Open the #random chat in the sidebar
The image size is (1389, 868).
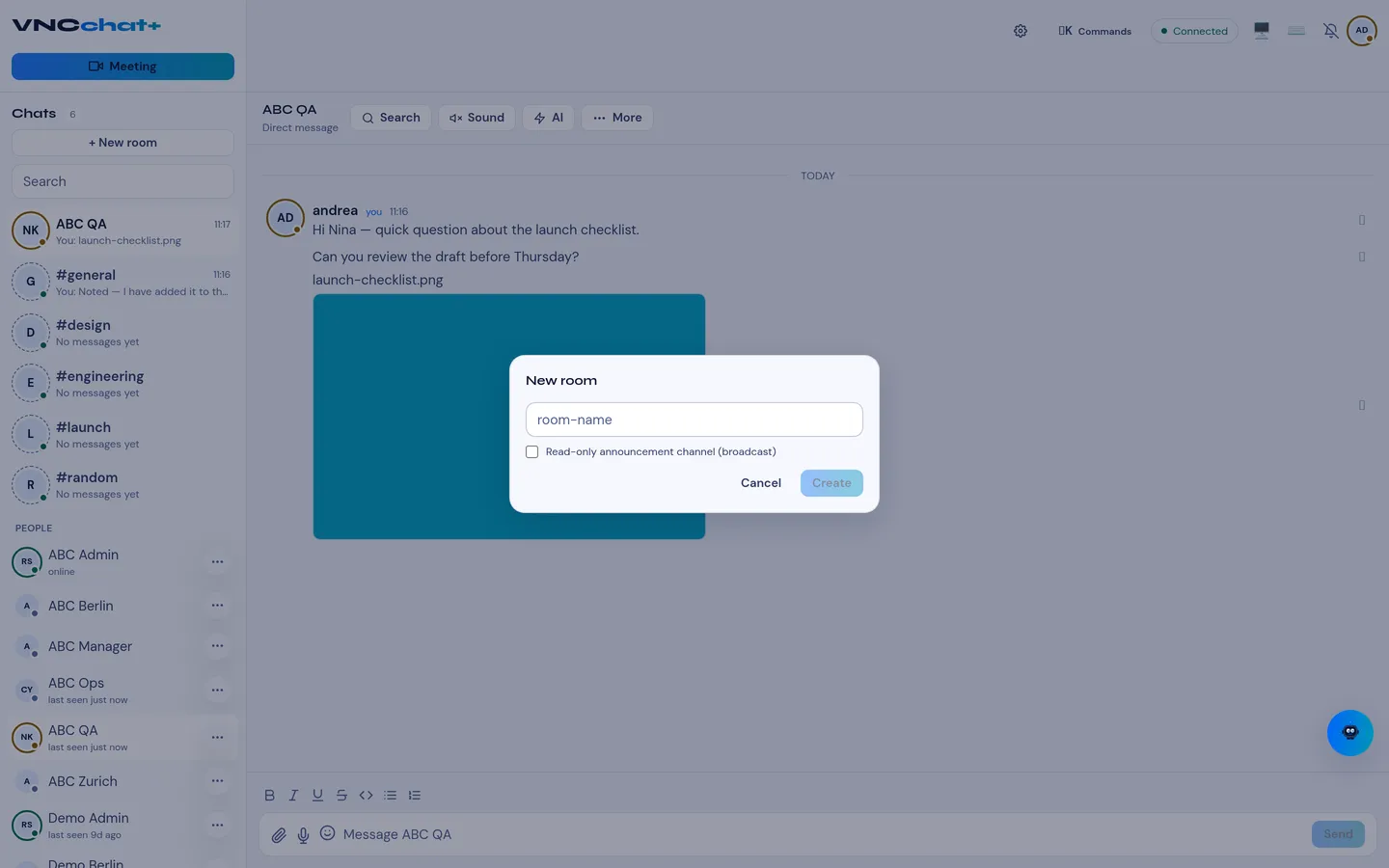tap(123, 484)
